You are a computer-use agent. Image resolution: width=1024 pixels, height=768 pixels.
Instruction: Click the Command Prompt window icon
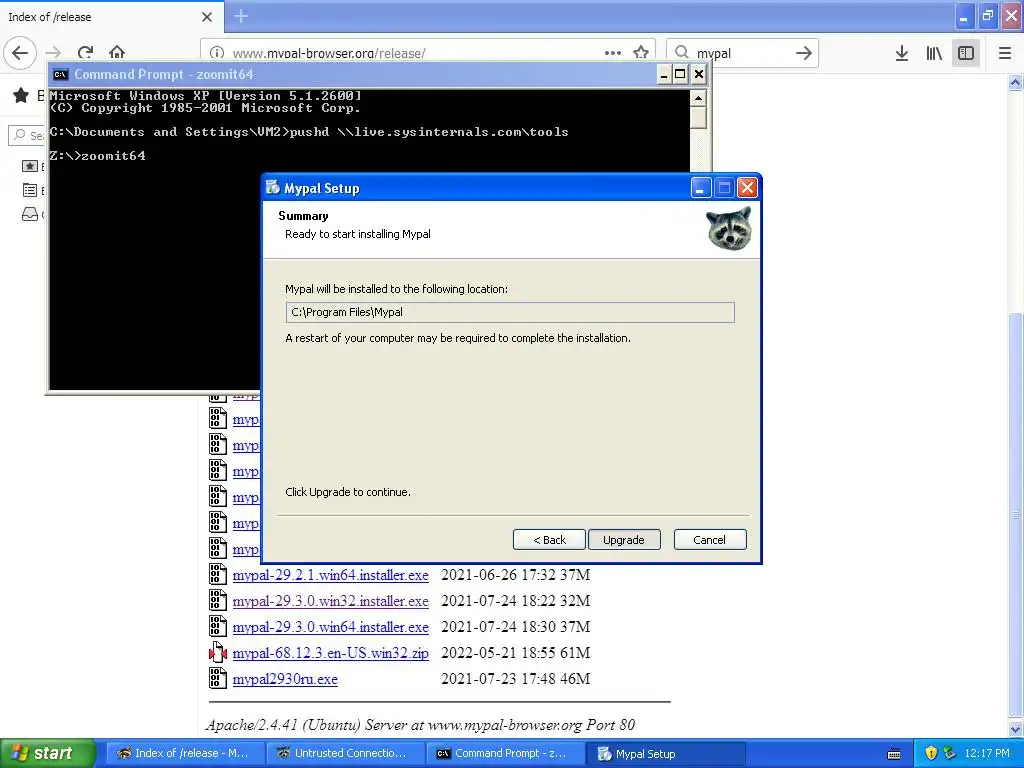click(x=61, y=74)
